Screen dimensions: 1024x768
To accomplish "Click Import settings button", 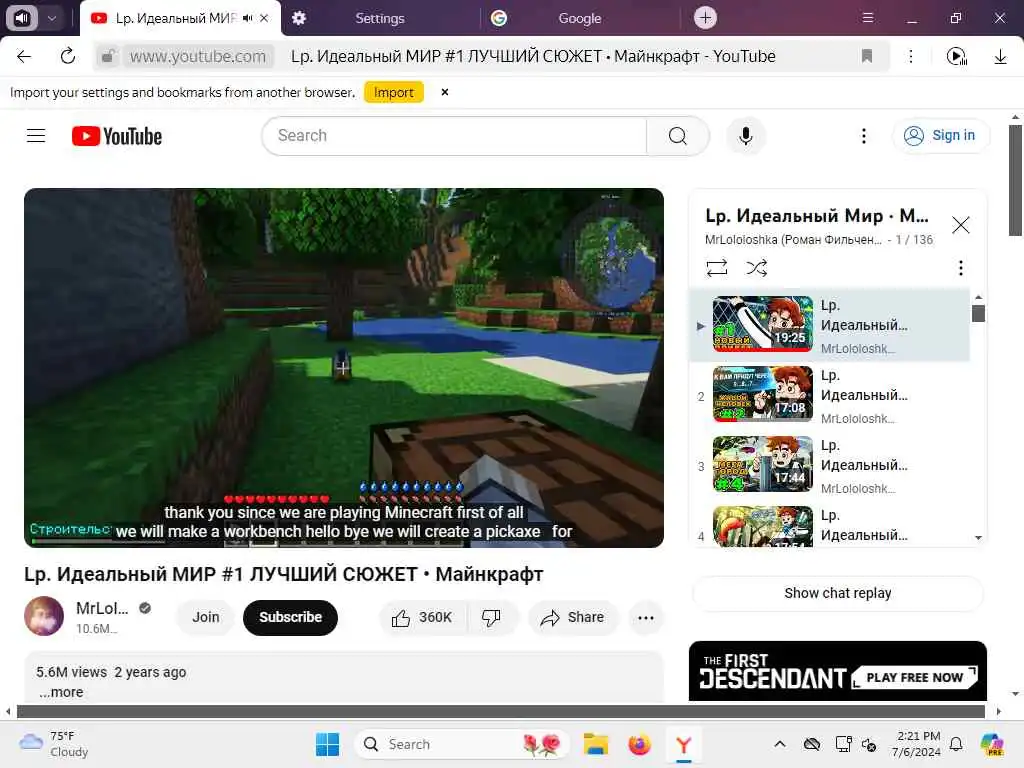I will pyautogui.click(x=394, y=92).
